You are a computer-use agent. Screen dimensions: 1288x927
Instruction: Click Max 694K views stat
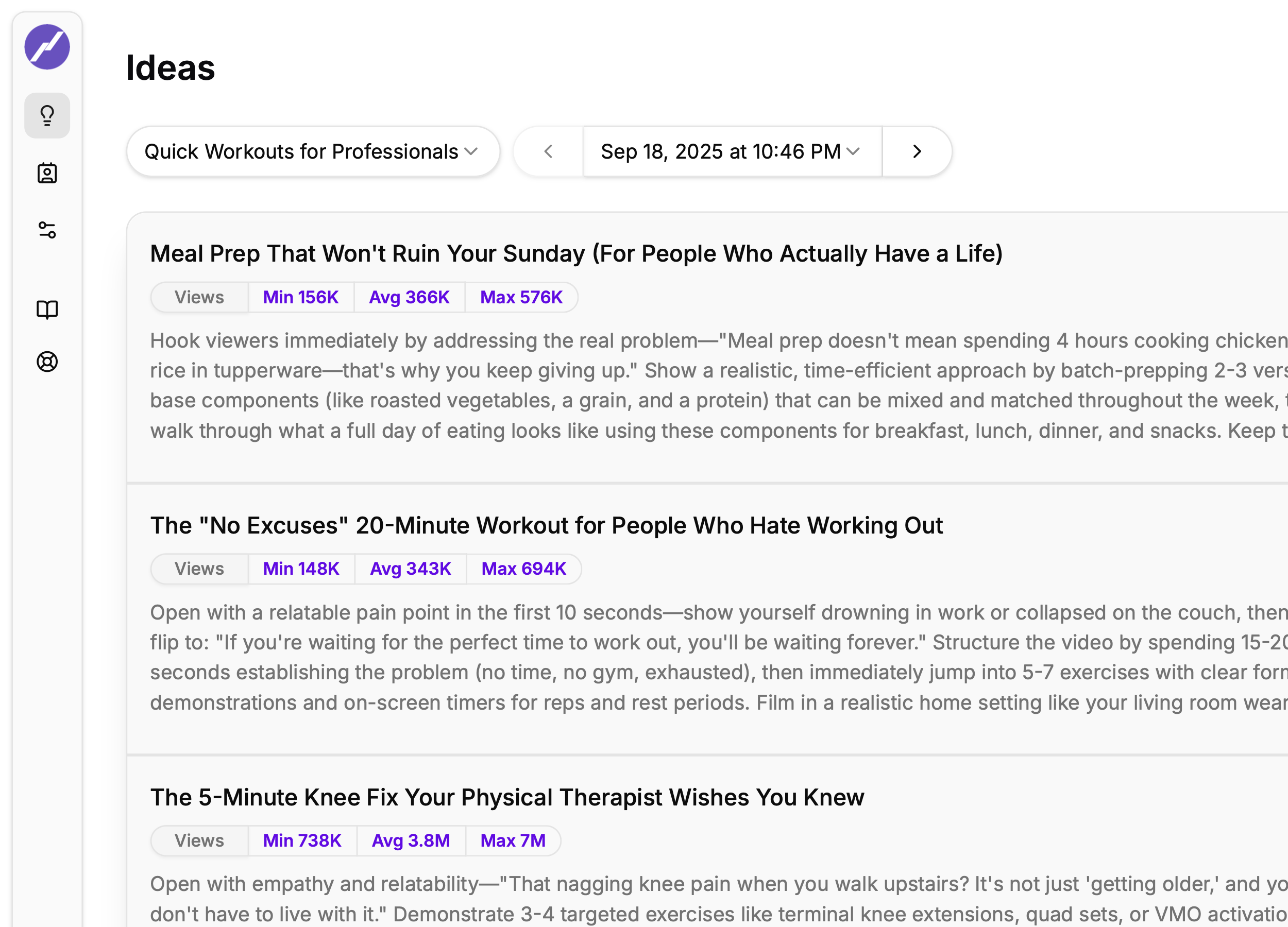pos(523,569)
